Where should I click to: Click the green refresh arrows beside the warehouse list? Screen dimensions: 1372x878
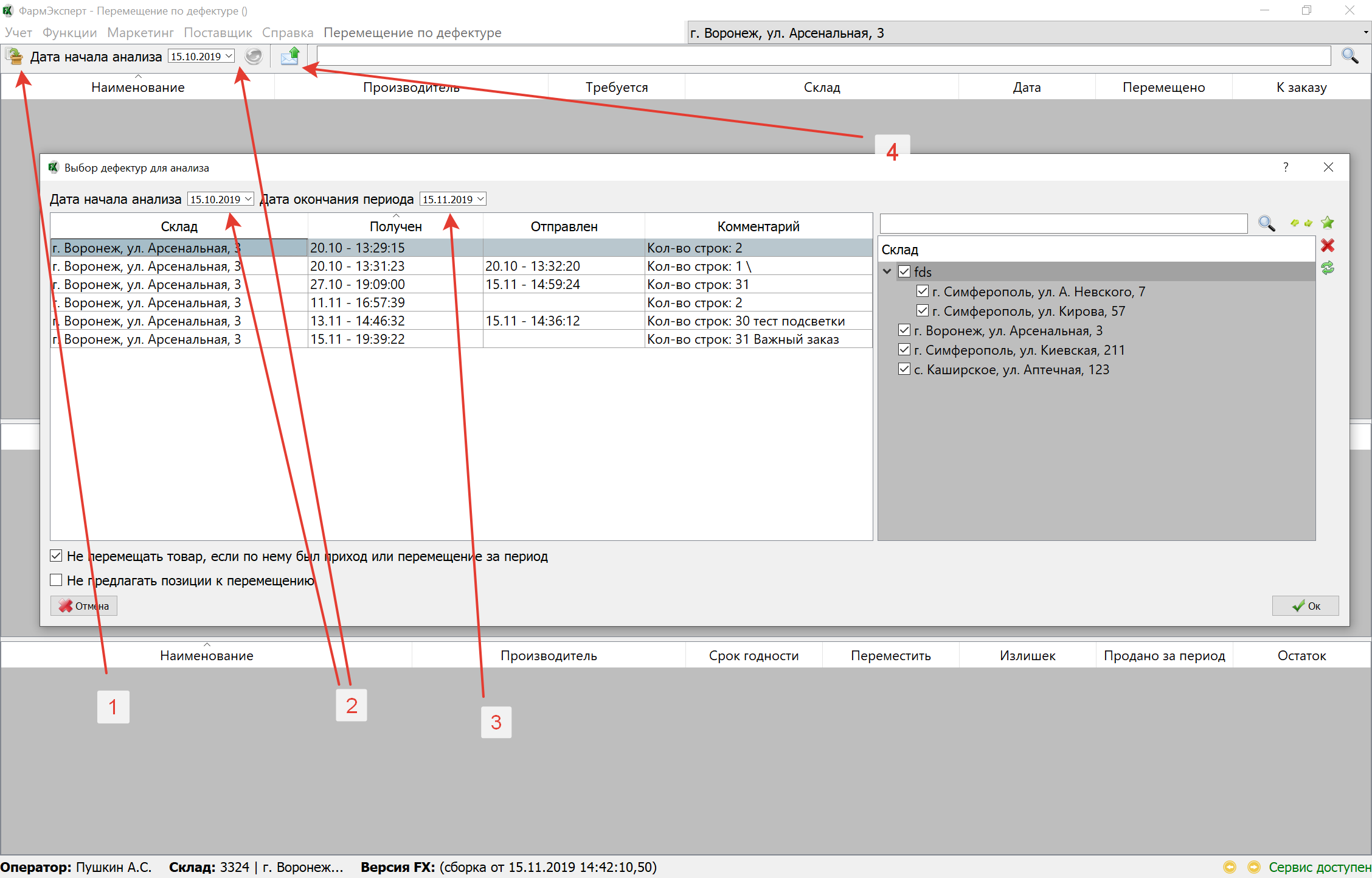click(1328, 268)
